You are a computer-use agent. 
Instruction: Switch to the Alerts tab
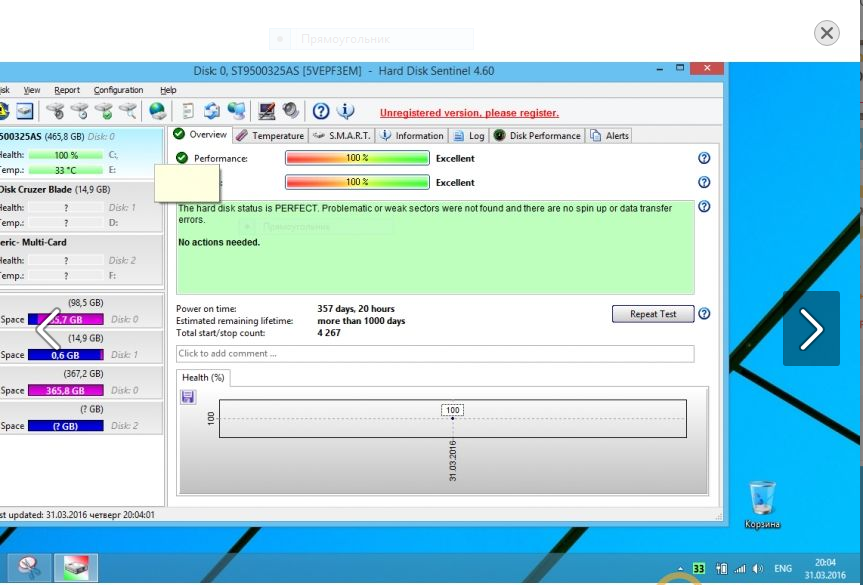pyautogui.click(x=609, y=135)
